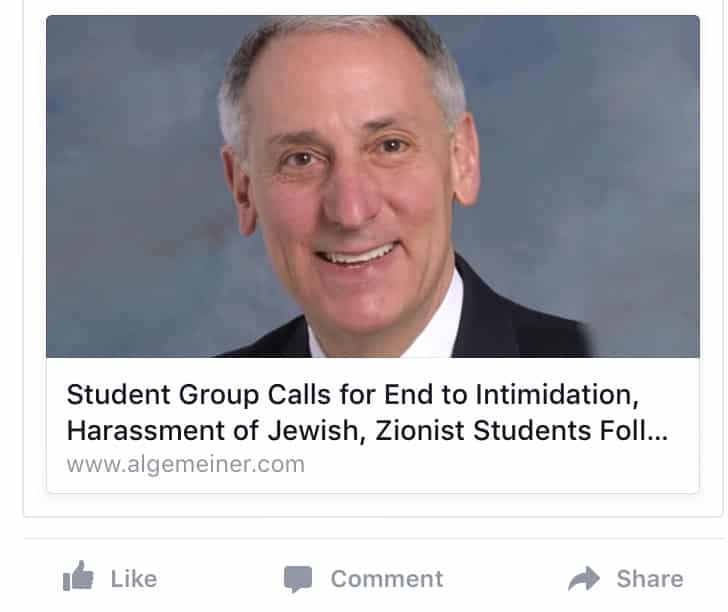The height and width of the screenshot is (612, 728).
Task: Choose the Share text label
Action: click(650, 579)
